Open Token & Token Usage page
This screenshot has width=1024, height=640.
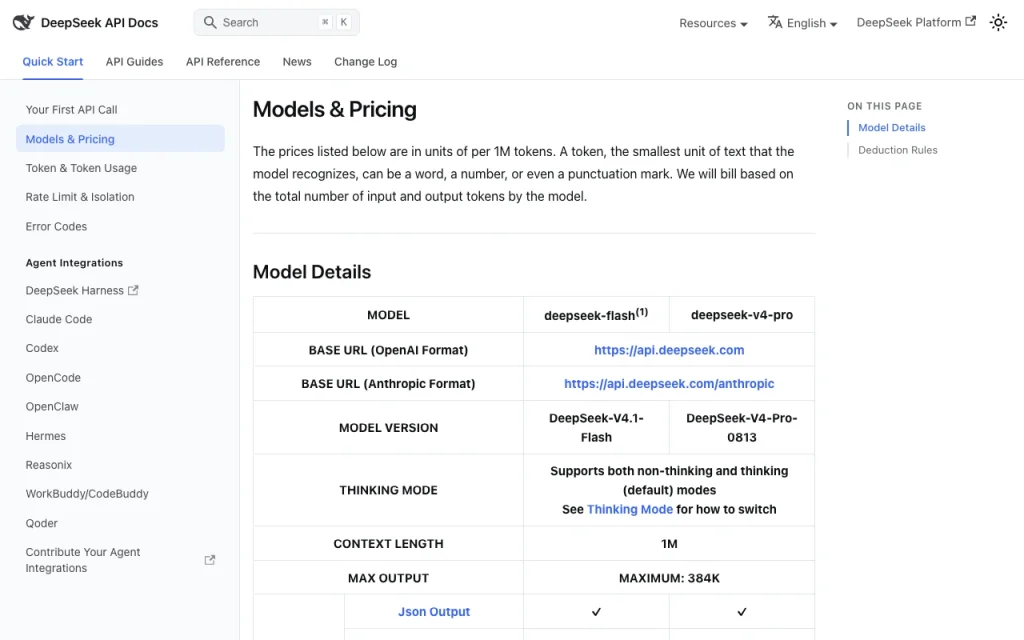tap(120, 168)
